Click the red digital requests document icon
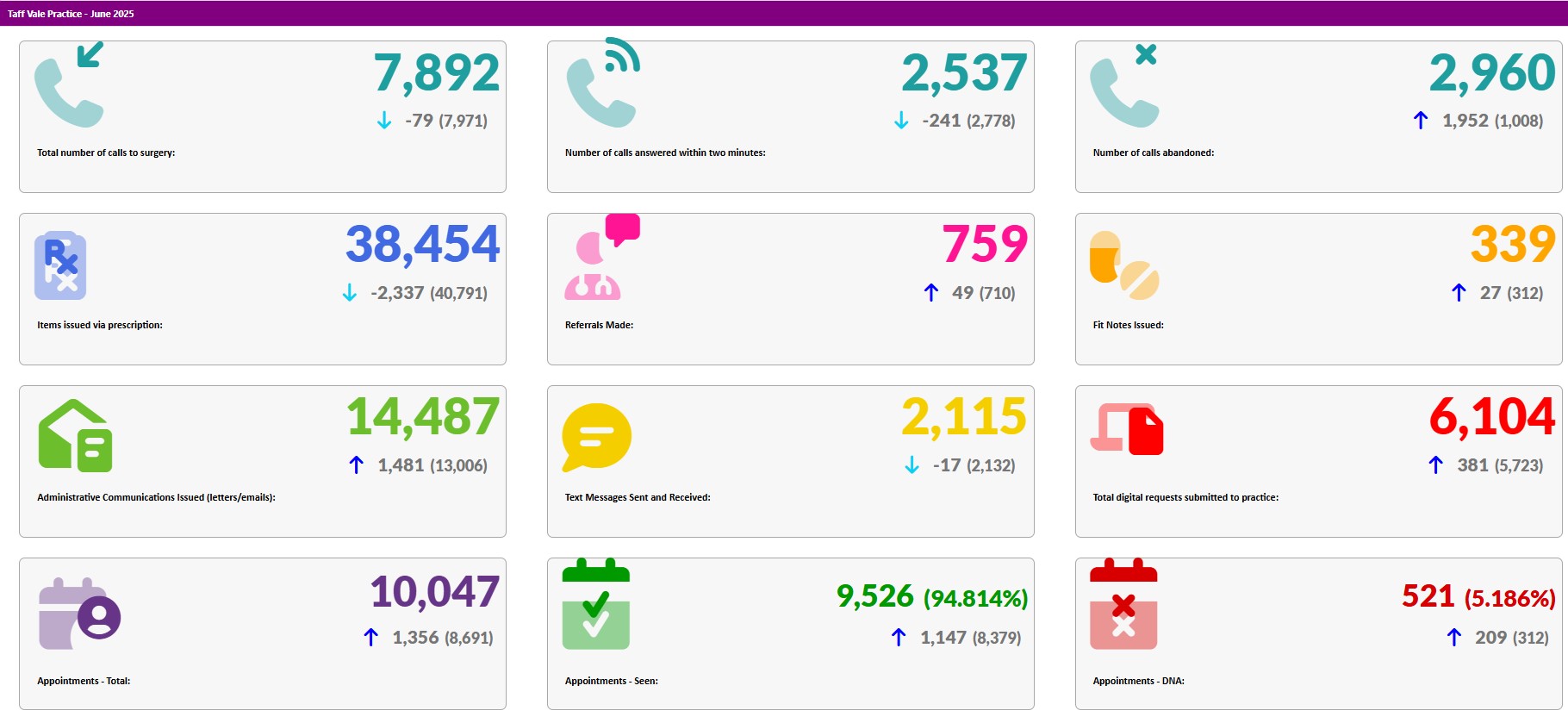Image resolution: width=1568 pixels, height=723 pixels. pyautogui.click(x=1127, y=429)
